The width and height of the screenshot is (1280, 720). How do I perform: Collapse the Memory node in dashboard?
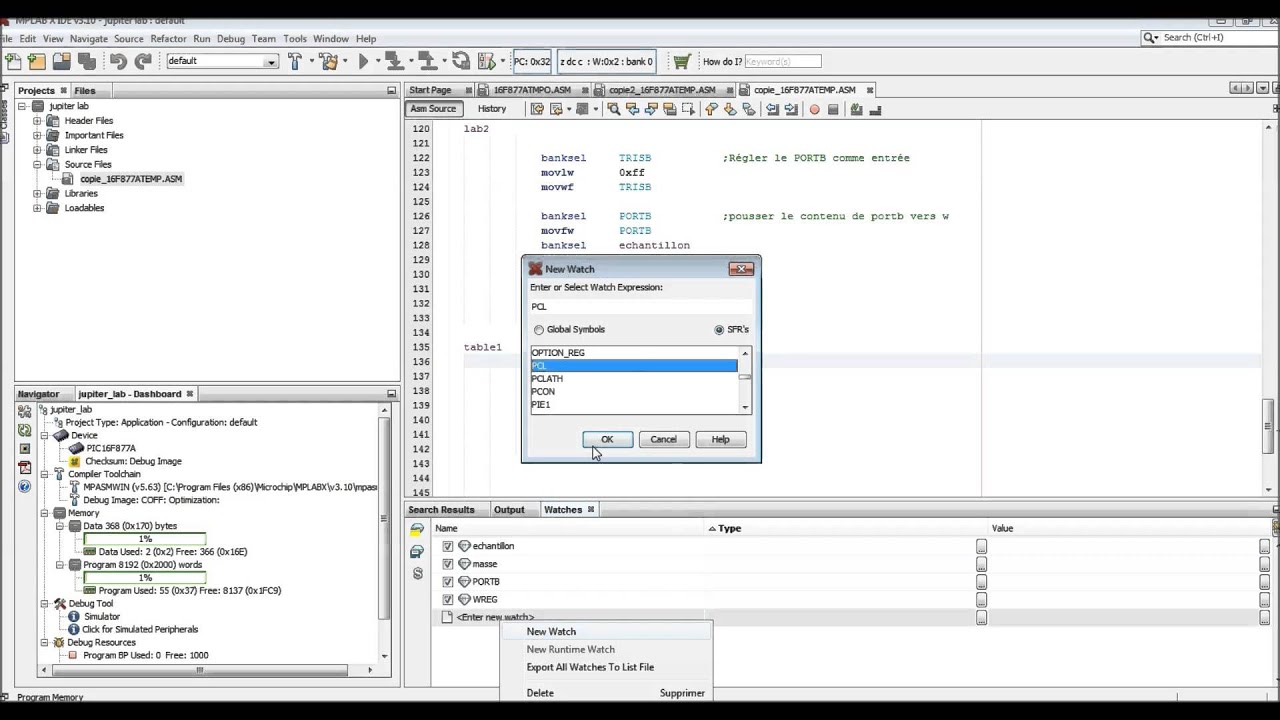[45, 513]
